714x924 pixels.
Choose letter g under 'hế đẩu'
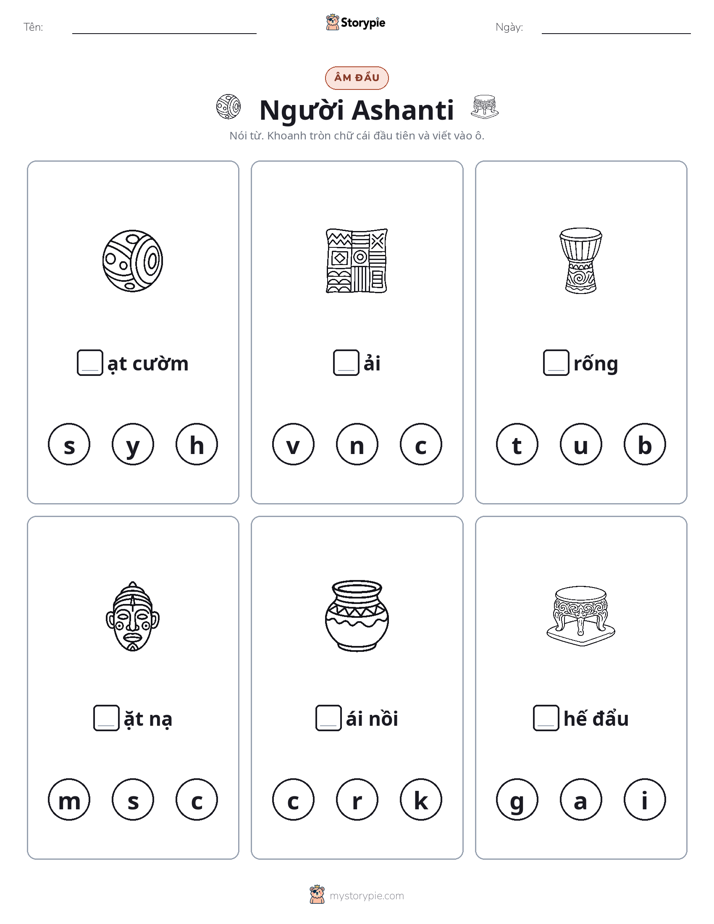[517, 800]
